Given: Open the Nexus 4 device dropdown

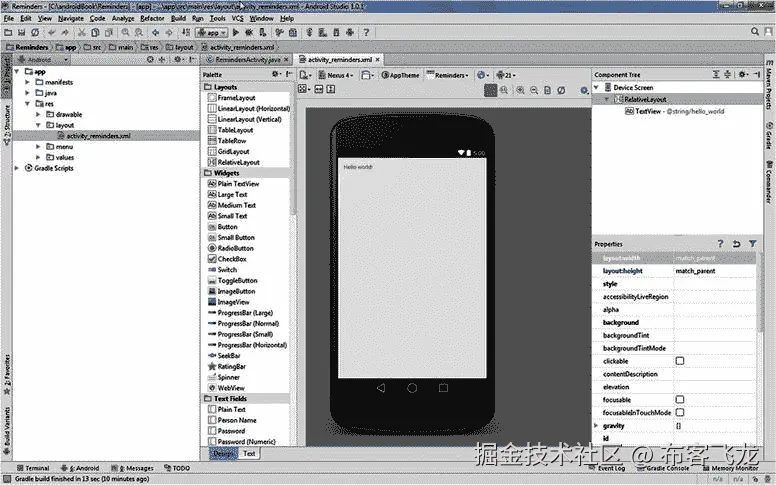Looking at the screenshot, I should point(336,75).
